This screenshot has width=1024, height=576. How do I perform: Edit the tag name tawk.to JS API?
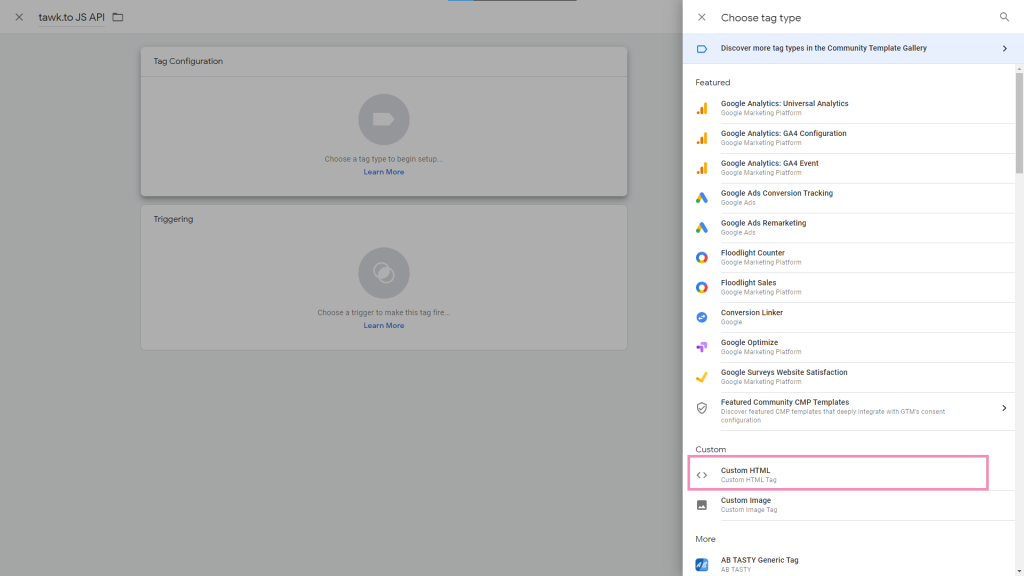coord(71,17)
